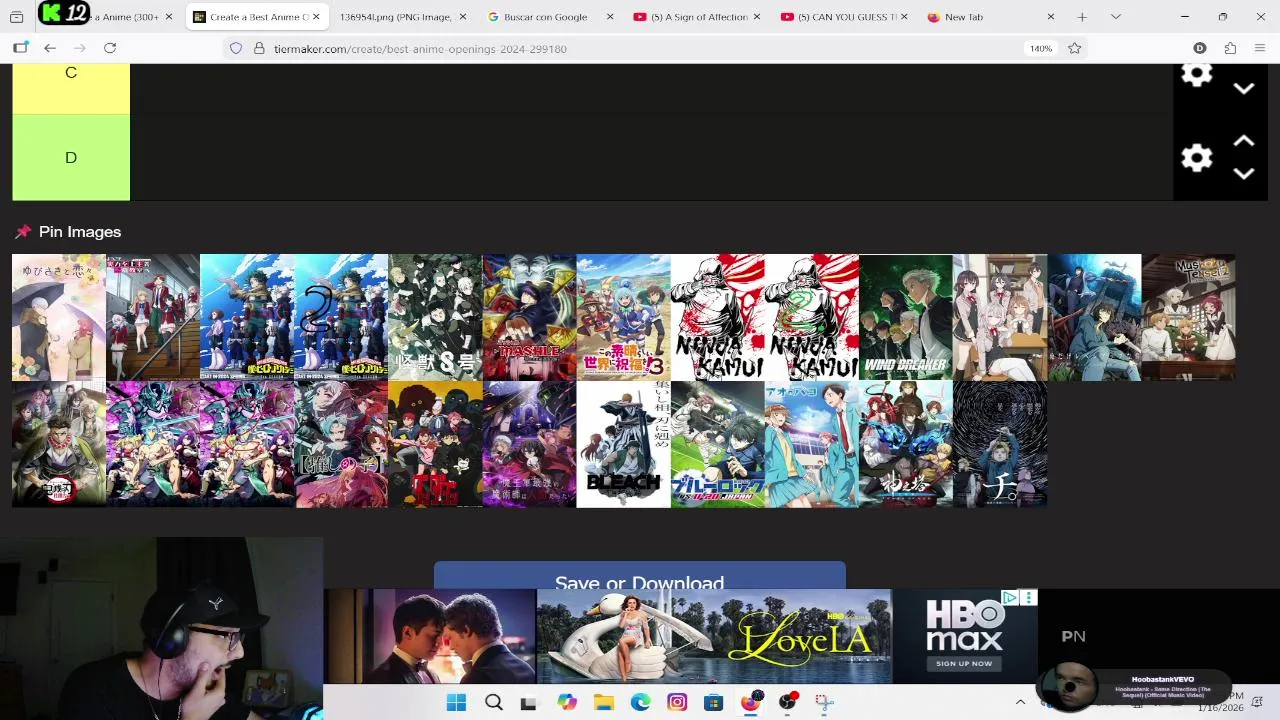Open Instagram from the taskbar
The width and height of the screenshot is (1280, 720).
click(x=677, y=702)
